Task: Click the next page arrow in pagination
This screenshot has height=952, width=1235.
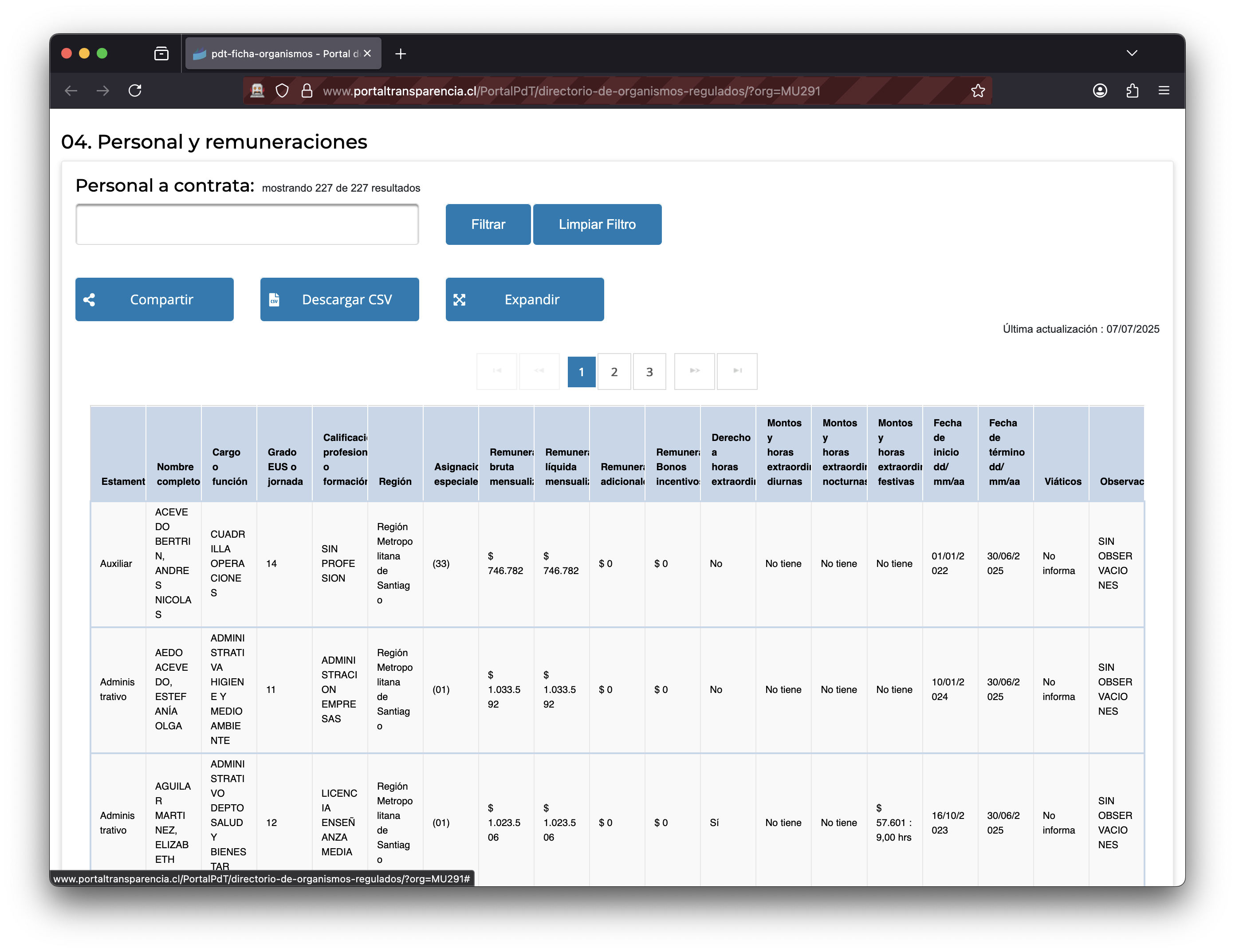Action: tap(694, 371)
